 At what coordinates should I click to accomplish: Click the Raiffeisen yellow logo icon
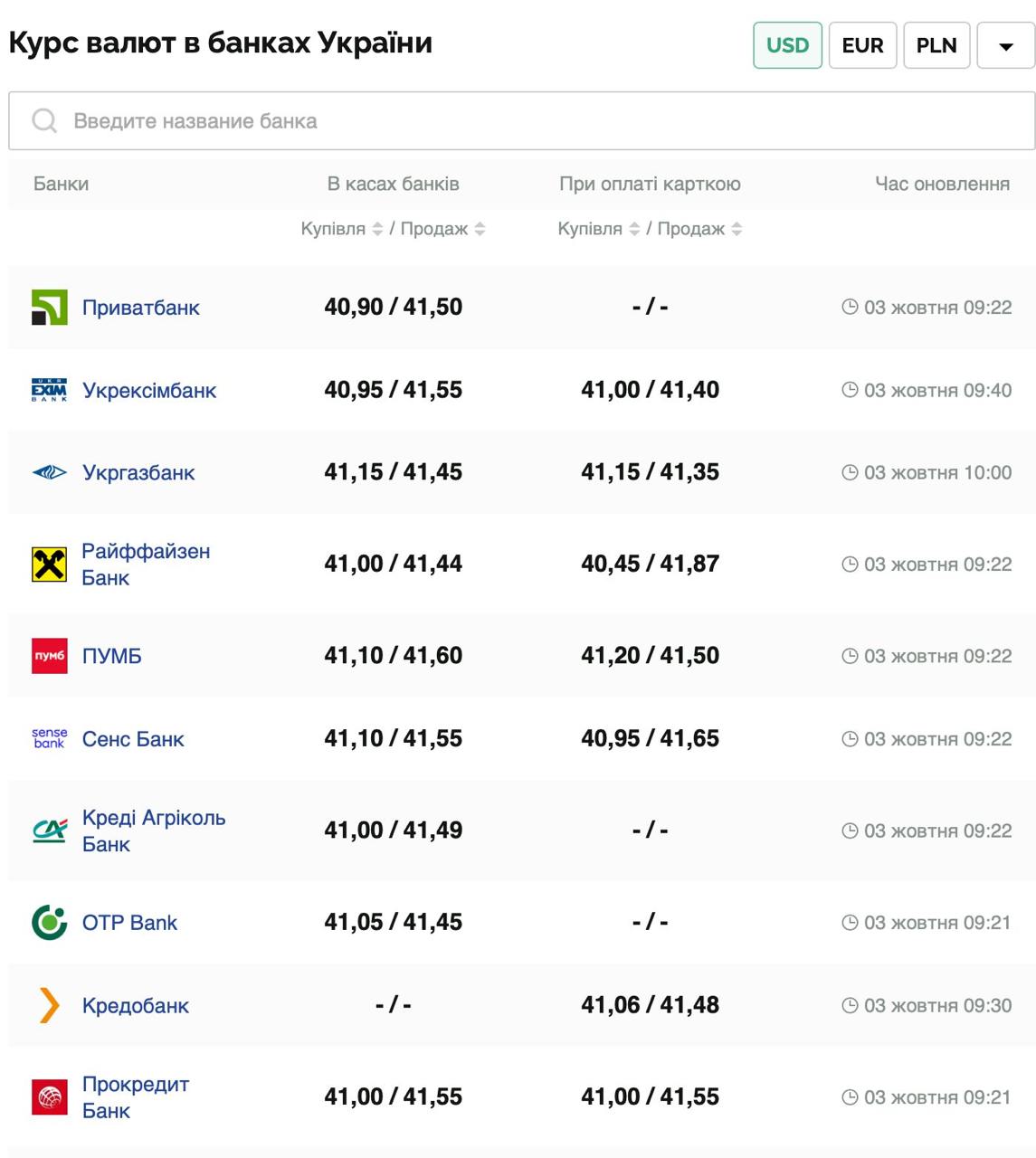click(49, 565)
